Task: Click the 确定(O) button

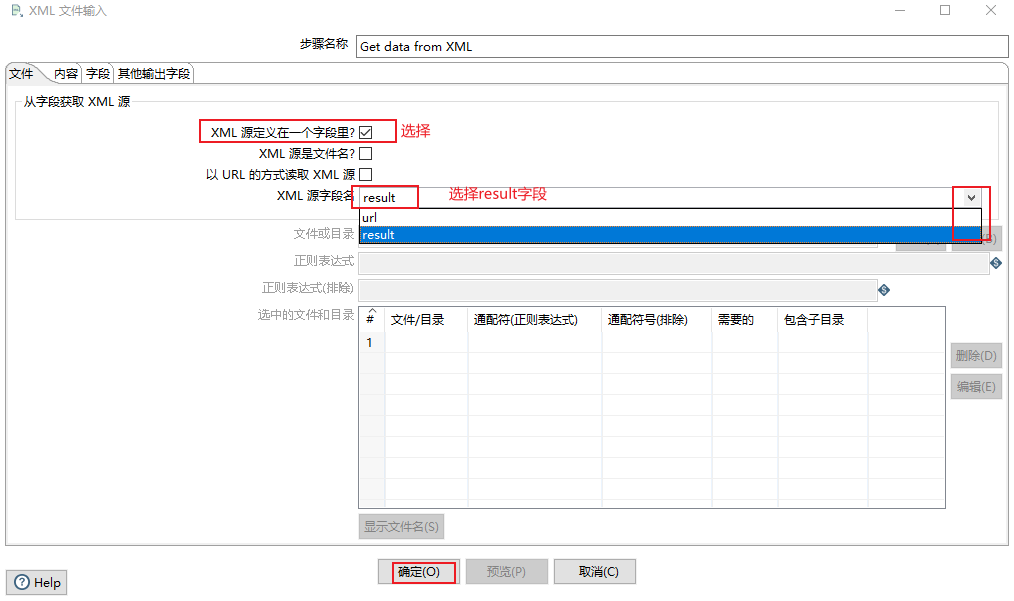Action: [418, 572]
